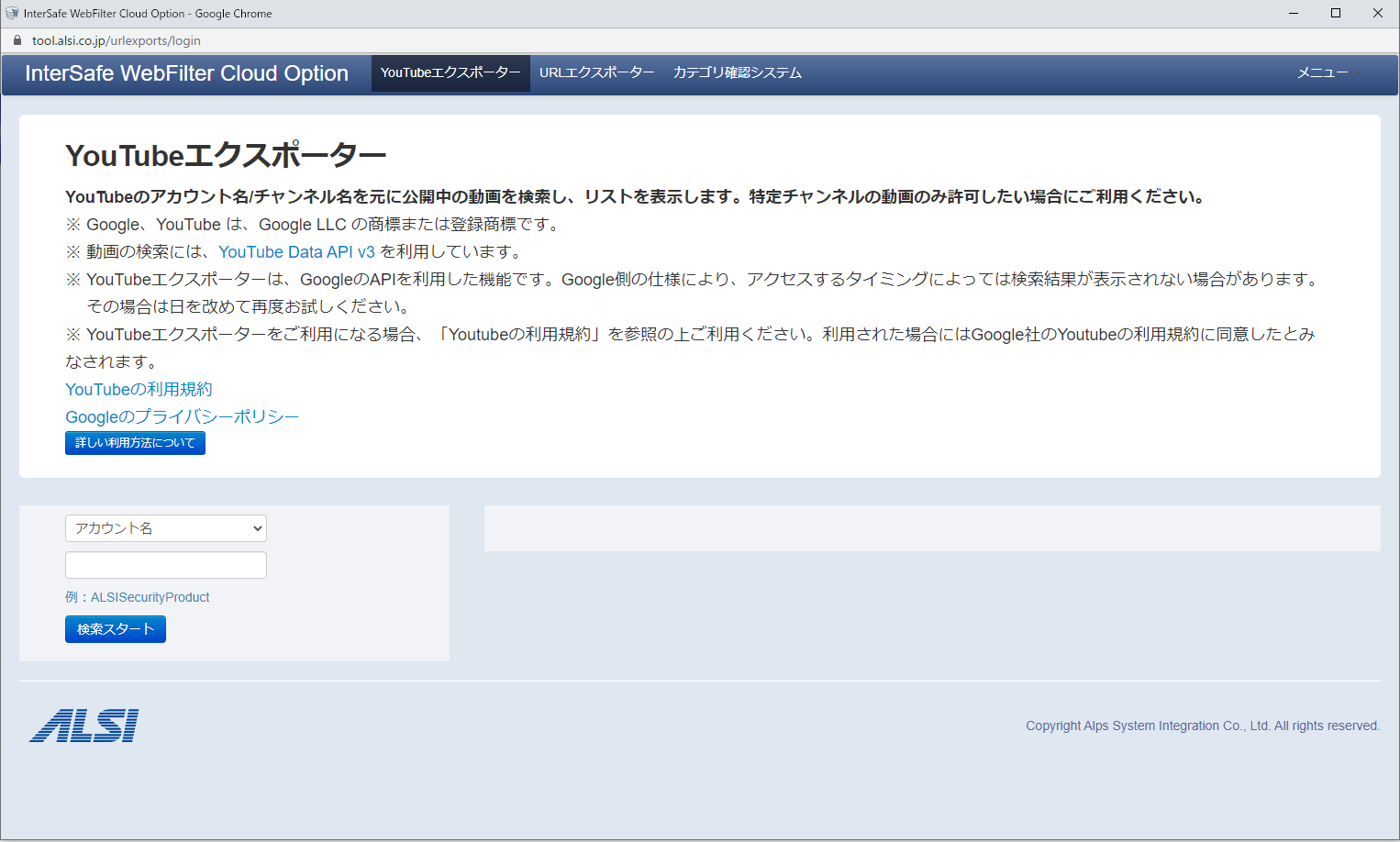The image size is (1400, 842).
Task: Minimize the Chrome window
Action: [1294, 13]
